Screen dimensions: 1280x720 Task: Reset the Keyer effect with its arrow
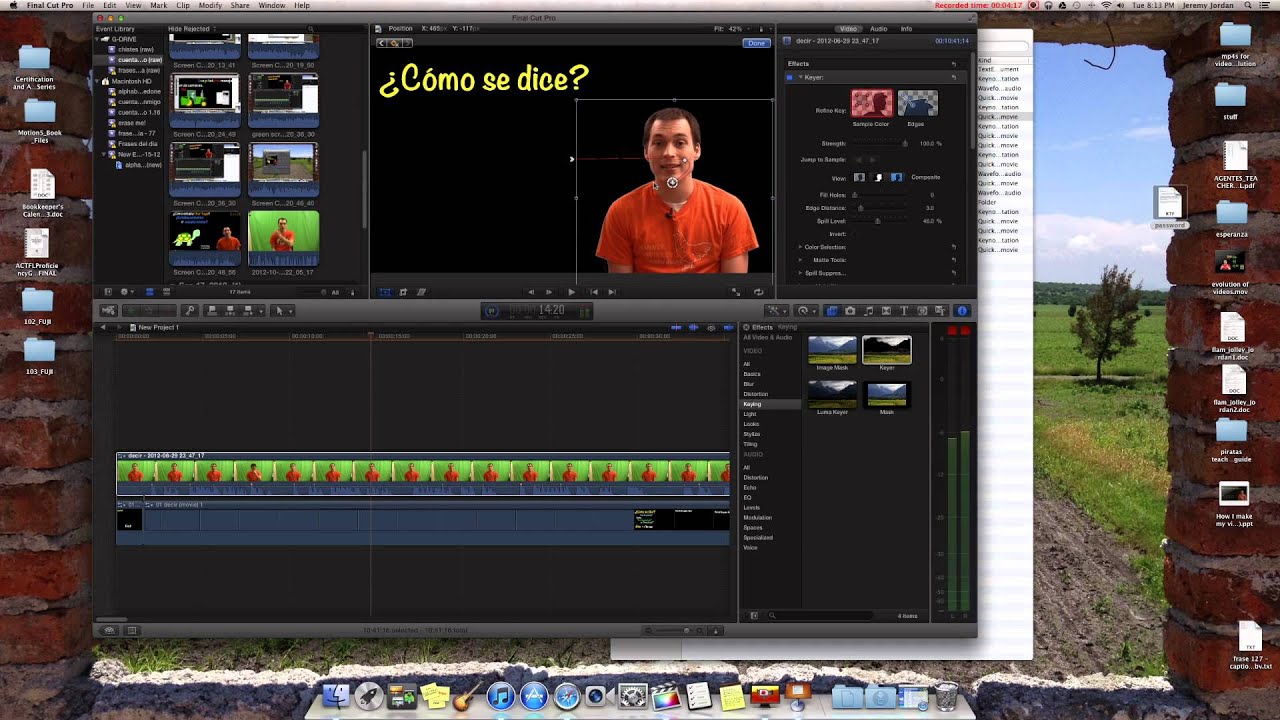coord(954,77)
